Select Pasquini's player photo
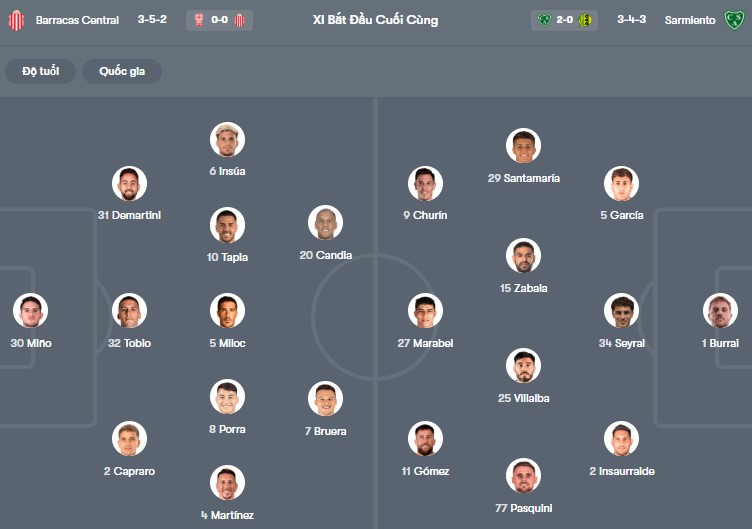Screen dimensions: 752x529 (523, 476)
